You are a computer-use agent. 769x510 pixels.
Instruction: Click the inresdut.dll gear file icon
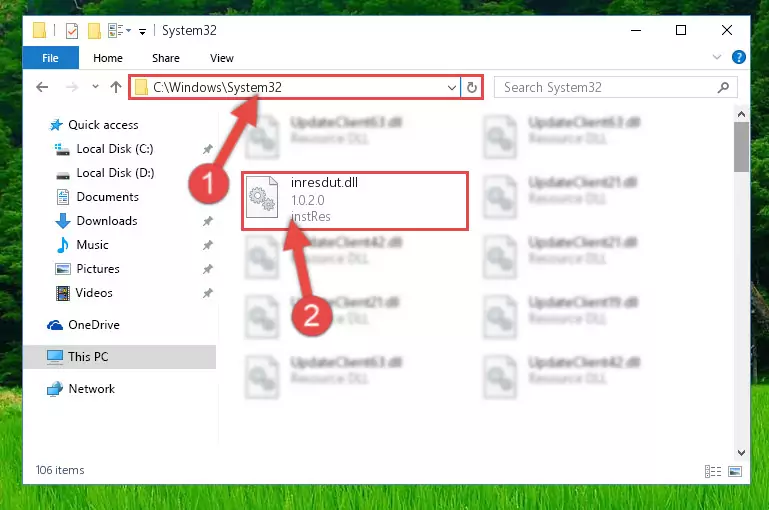(x=262, y=198)
